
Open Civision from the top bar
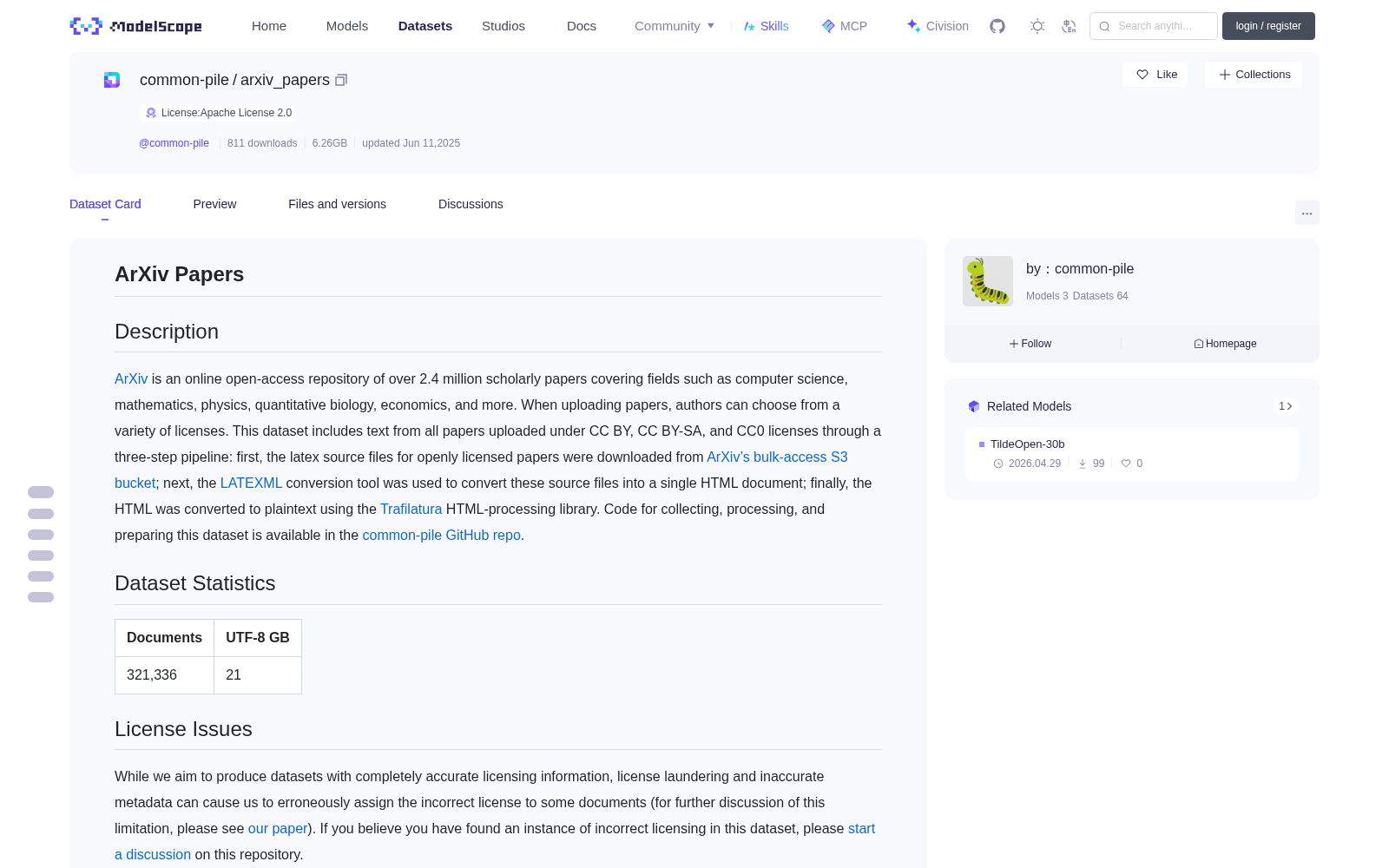click(938, 26)
